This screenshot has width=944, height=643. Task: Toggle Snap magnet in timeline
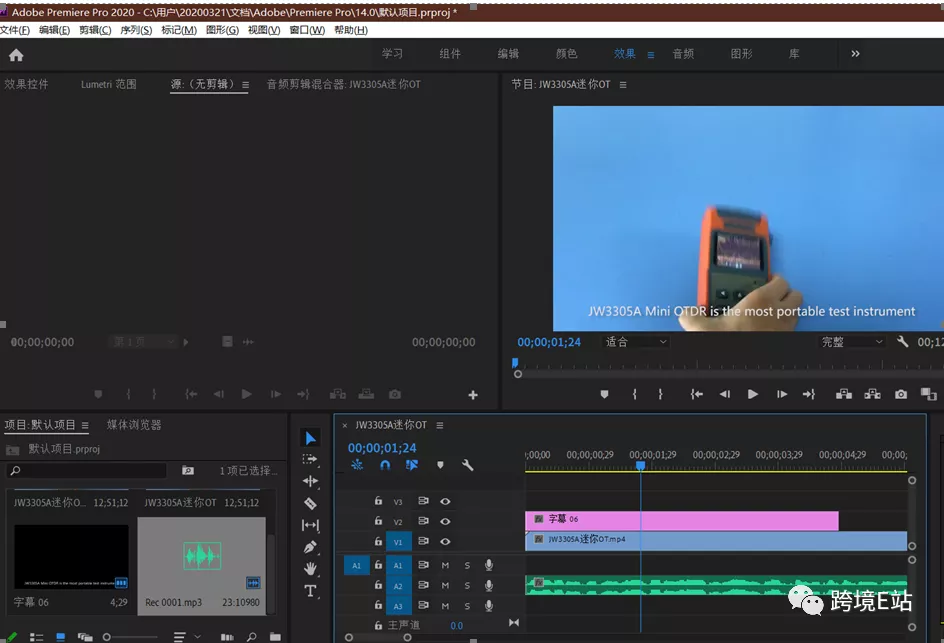coord(385,465)
